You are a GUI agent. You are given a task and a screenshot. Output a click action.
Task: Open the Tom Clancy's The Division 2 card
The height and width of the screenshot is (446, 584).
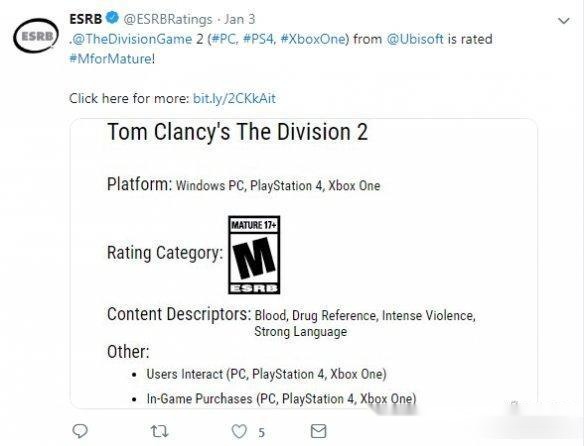click(304, 263)
